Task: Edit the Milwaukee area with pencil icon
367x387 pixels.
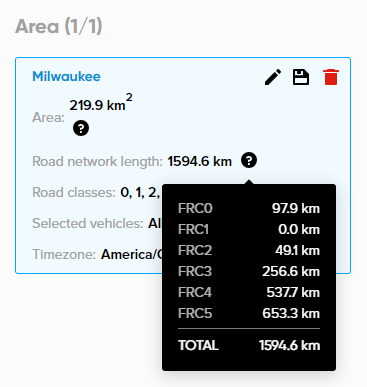Action: [x=273, y=77]
